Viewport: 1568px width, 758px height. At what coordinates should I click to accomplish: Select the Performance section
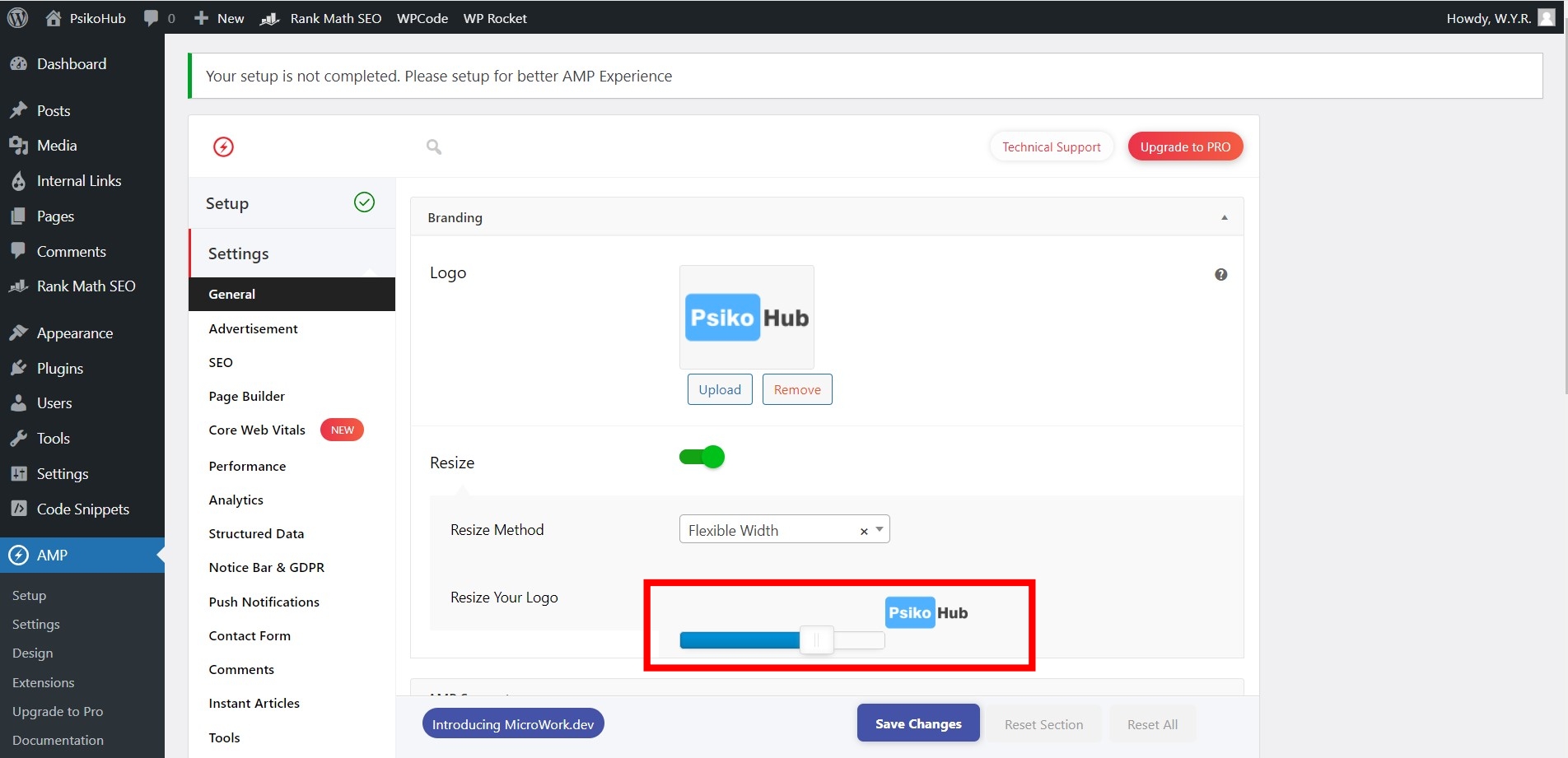tap(247, 466)
